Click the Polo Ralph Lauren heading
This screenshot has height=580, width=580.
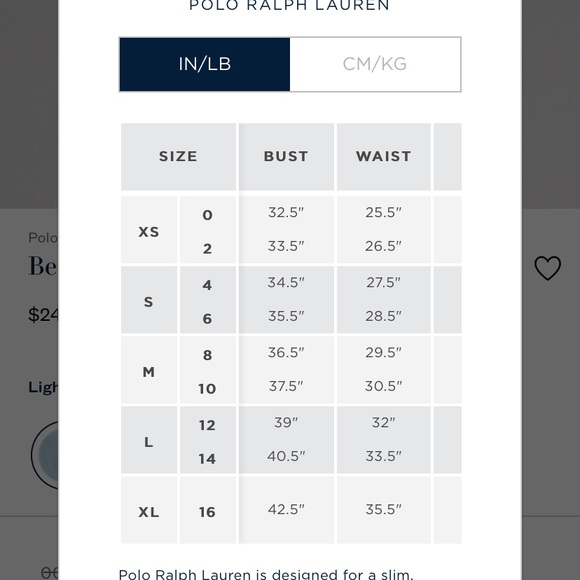point(289,5)
